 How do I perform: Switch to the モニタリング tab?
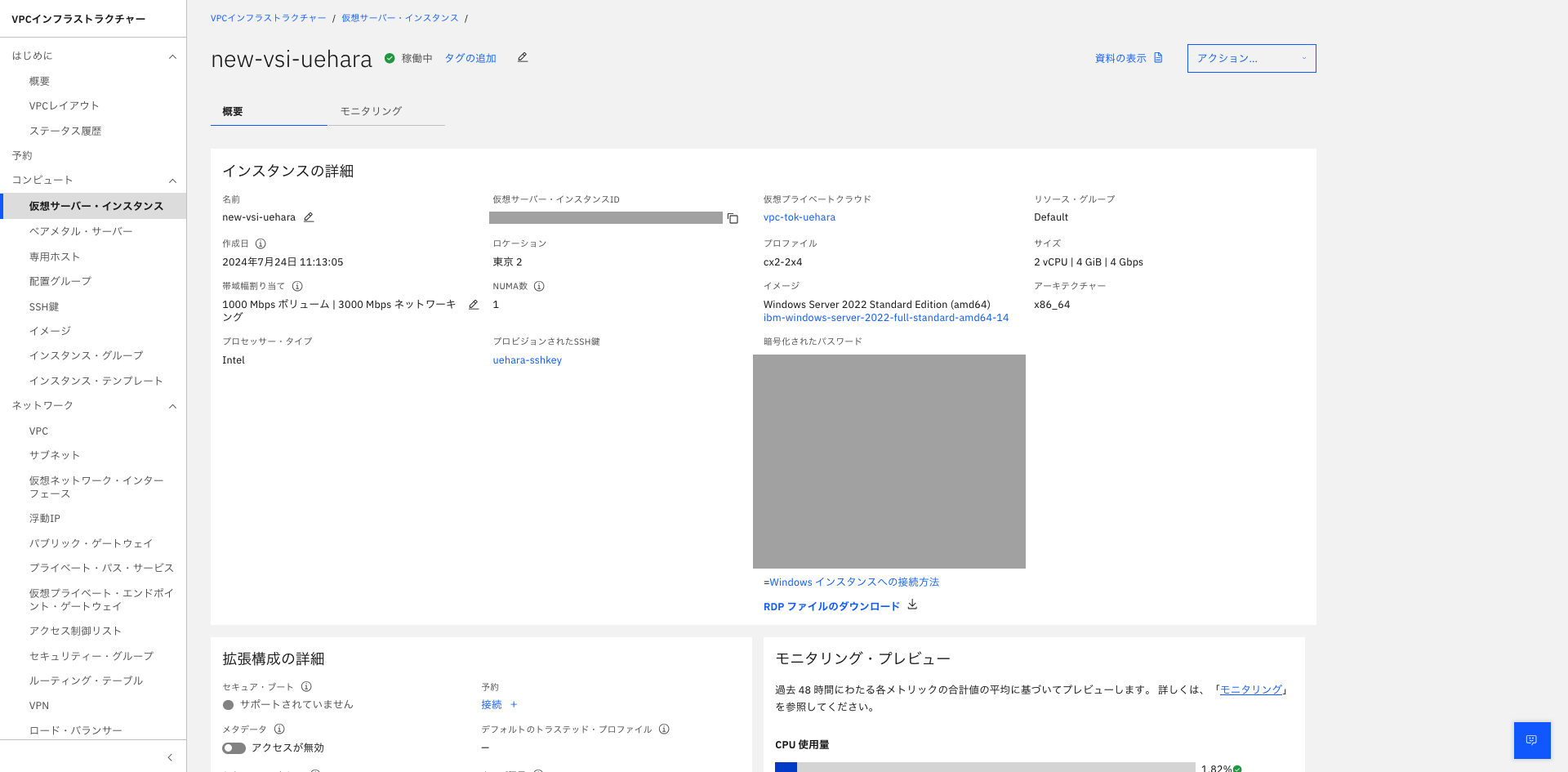point(369,111)
